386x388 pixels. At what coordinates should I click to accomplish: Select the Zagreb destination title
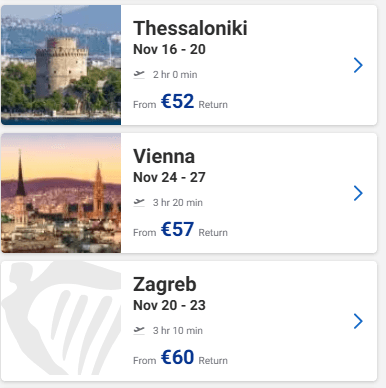click(165, 285)
